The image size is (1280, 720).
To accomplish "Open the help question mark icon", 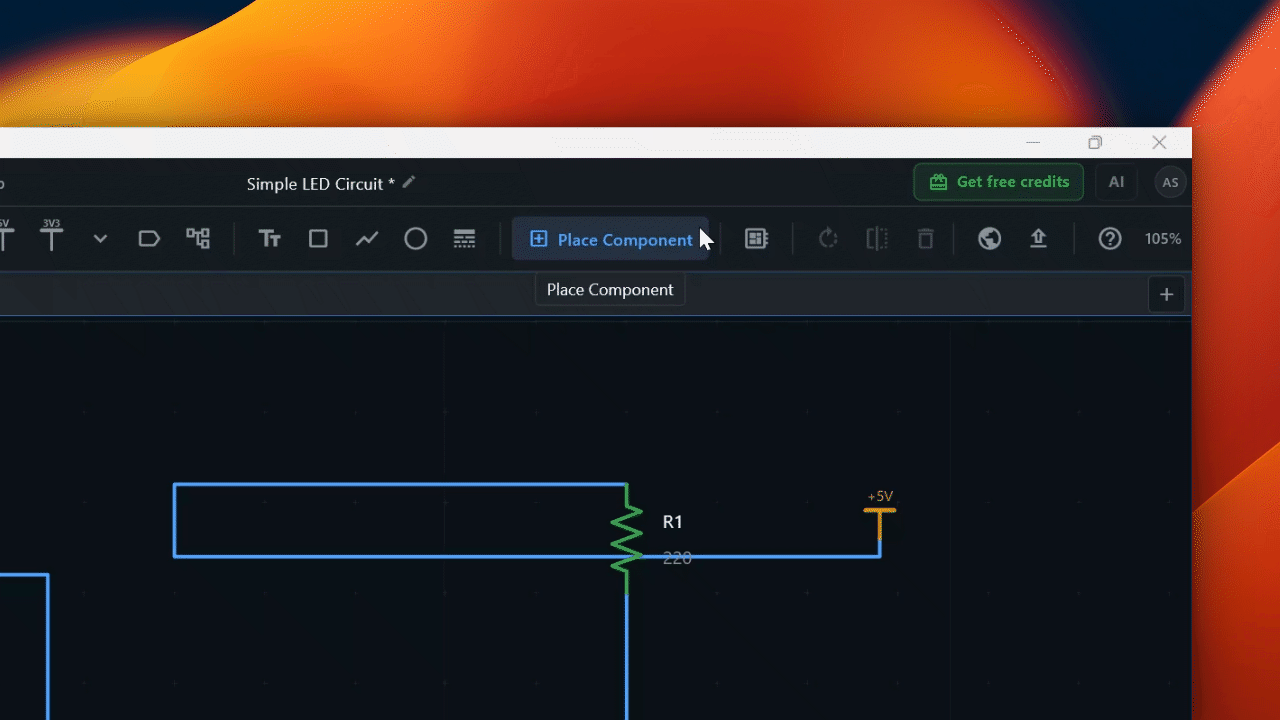I will (1110, 239).
